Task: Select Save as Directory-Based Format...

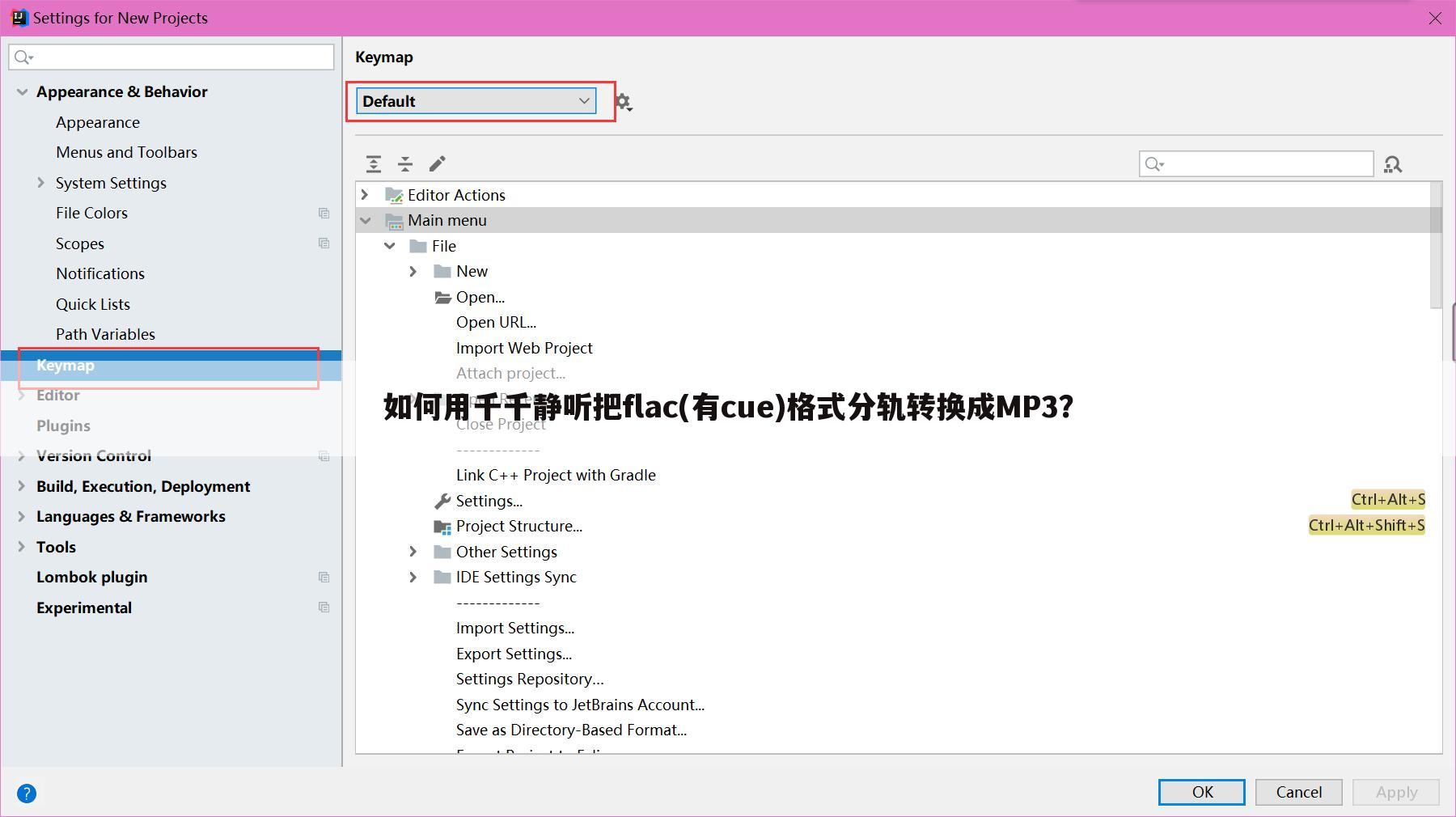Action: (571, 730)
